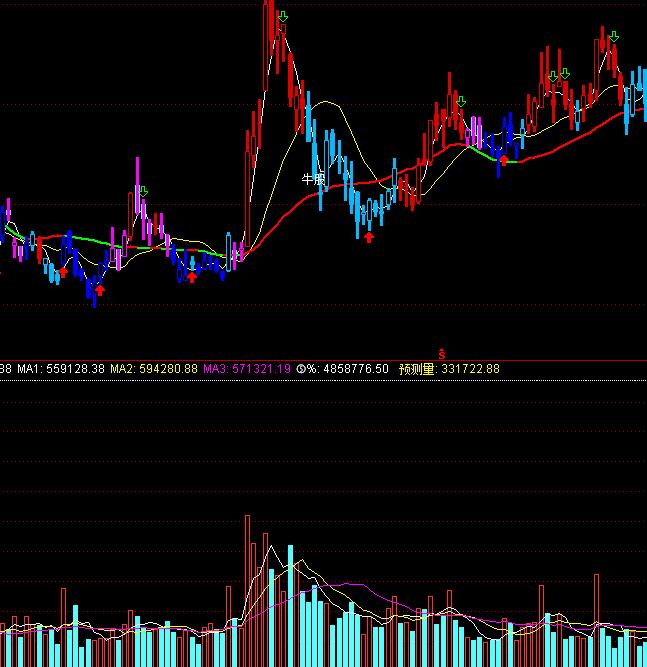Image resolution: width=647 pixels, height=667 pixels.
Task: Click the rightmost green down arrow
Action: point(614,37)
